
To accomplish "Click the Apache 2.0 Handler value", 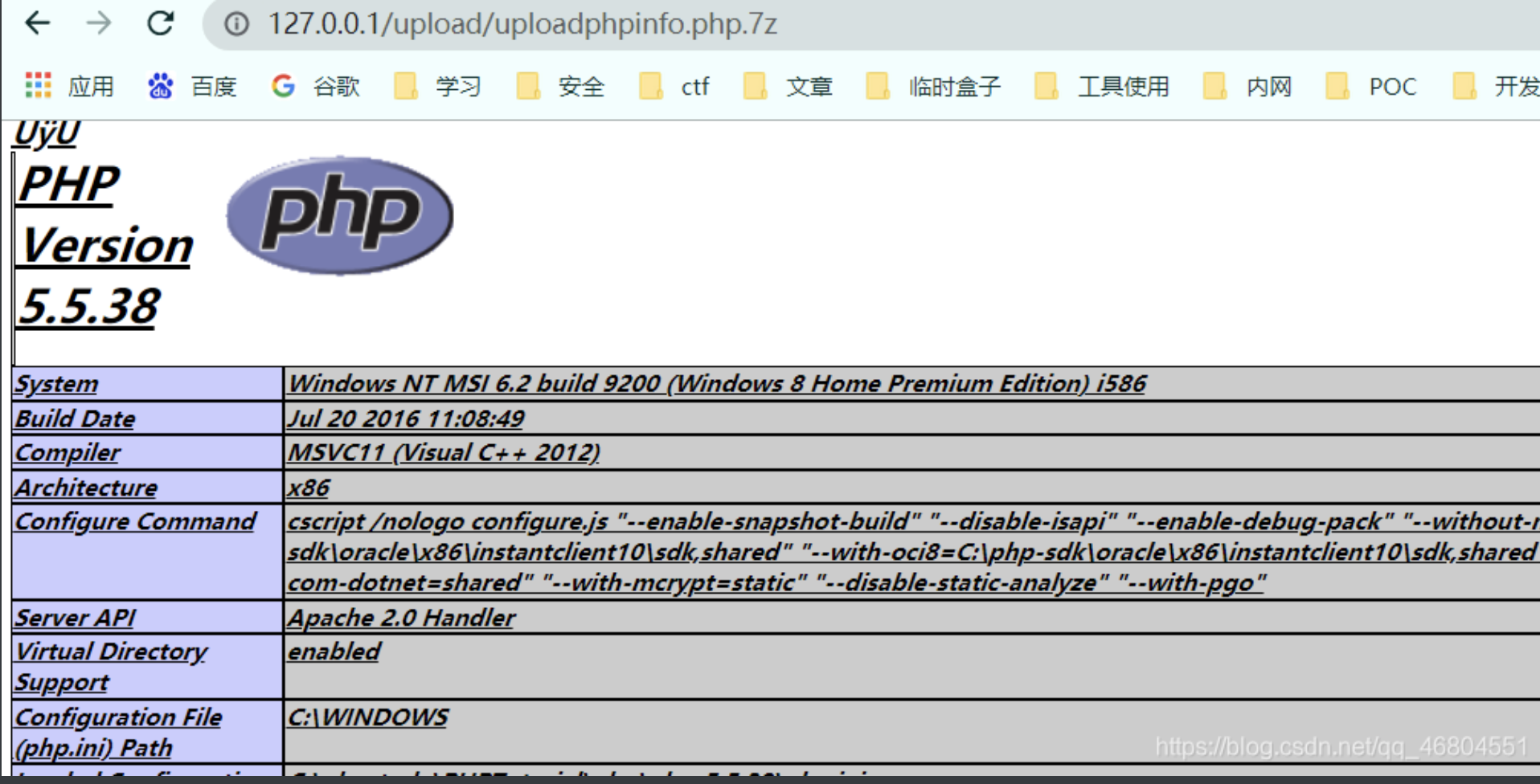I will click(401, 618).
